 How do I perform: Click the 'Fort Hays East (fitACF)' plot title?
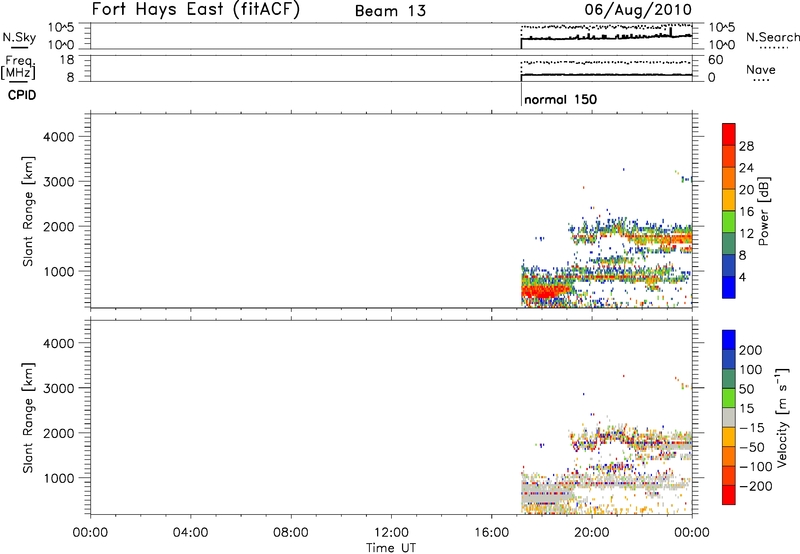tap(195, 9)
